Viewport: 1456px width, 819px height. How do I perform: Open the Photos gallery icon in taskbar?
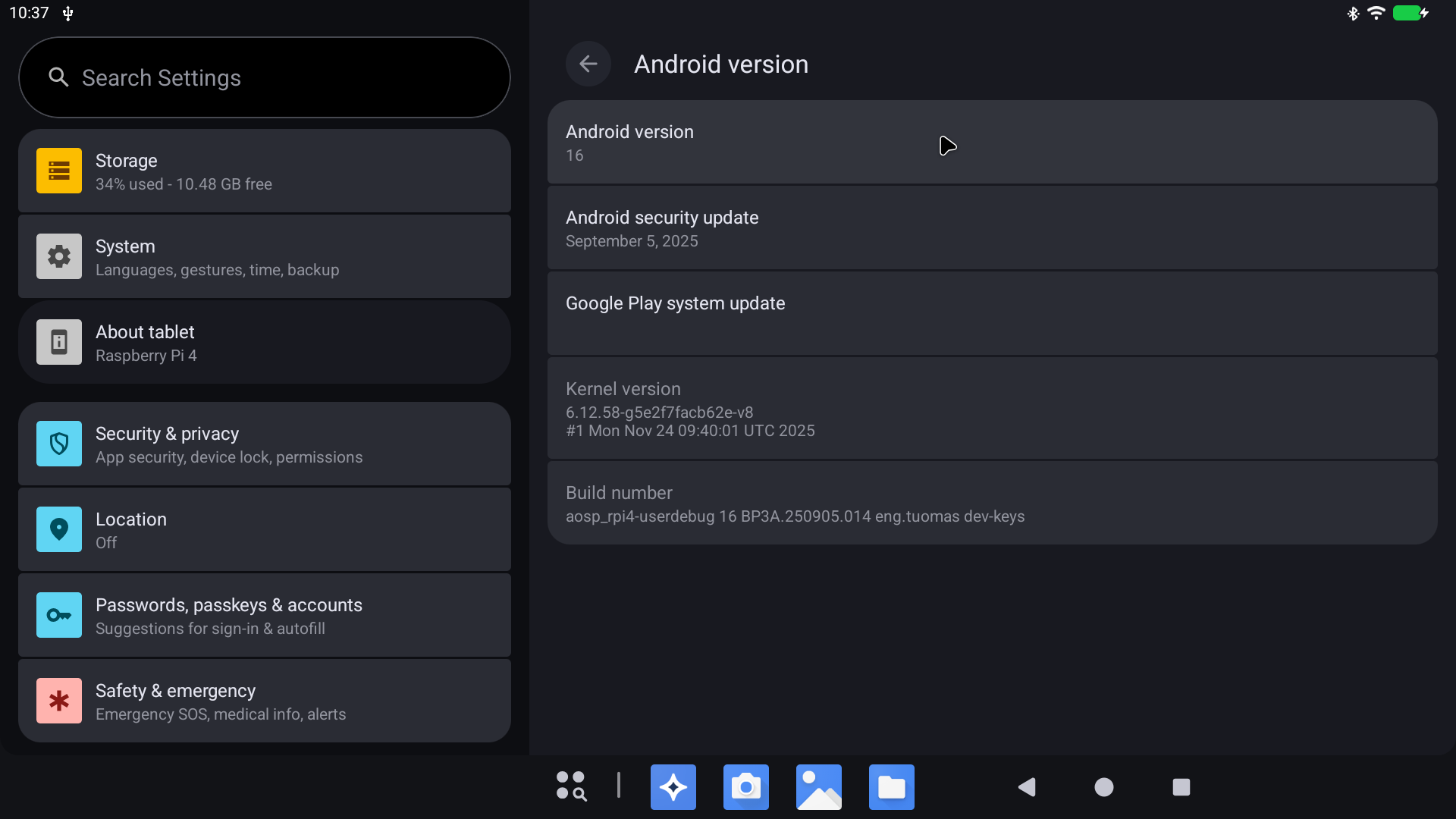tap(818, 786)
